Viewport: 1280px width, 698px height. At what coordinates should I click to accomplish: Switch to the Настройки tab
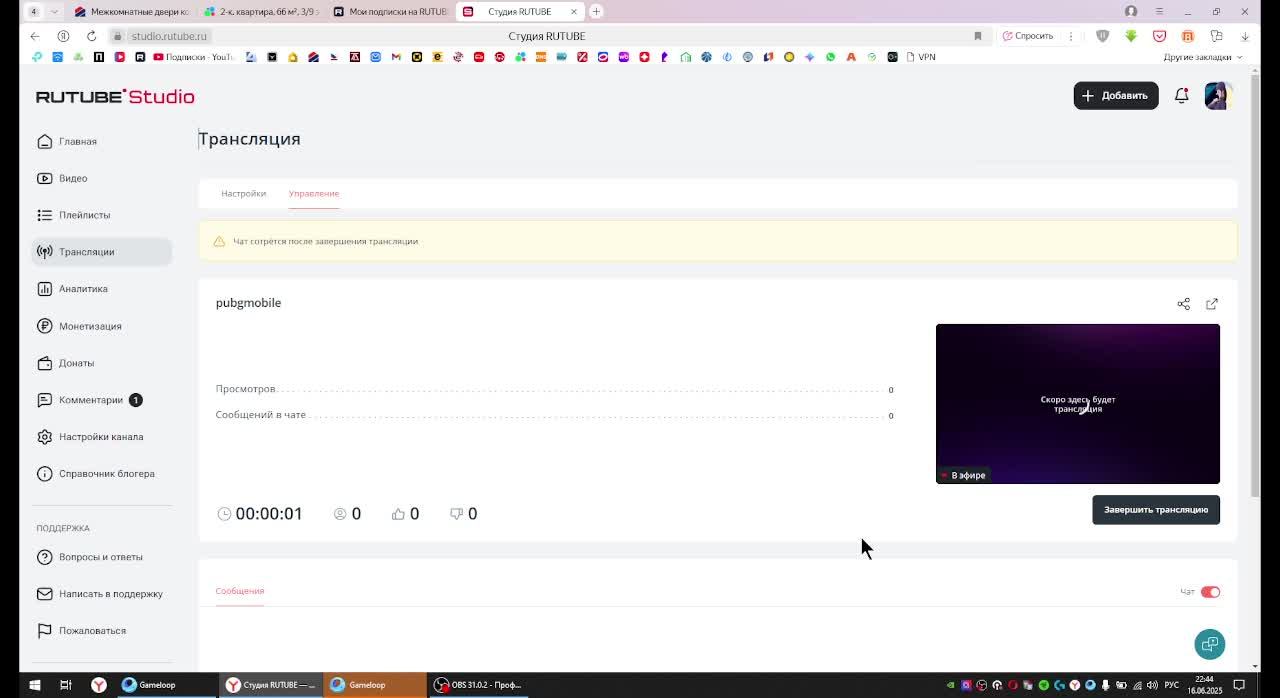243,193
